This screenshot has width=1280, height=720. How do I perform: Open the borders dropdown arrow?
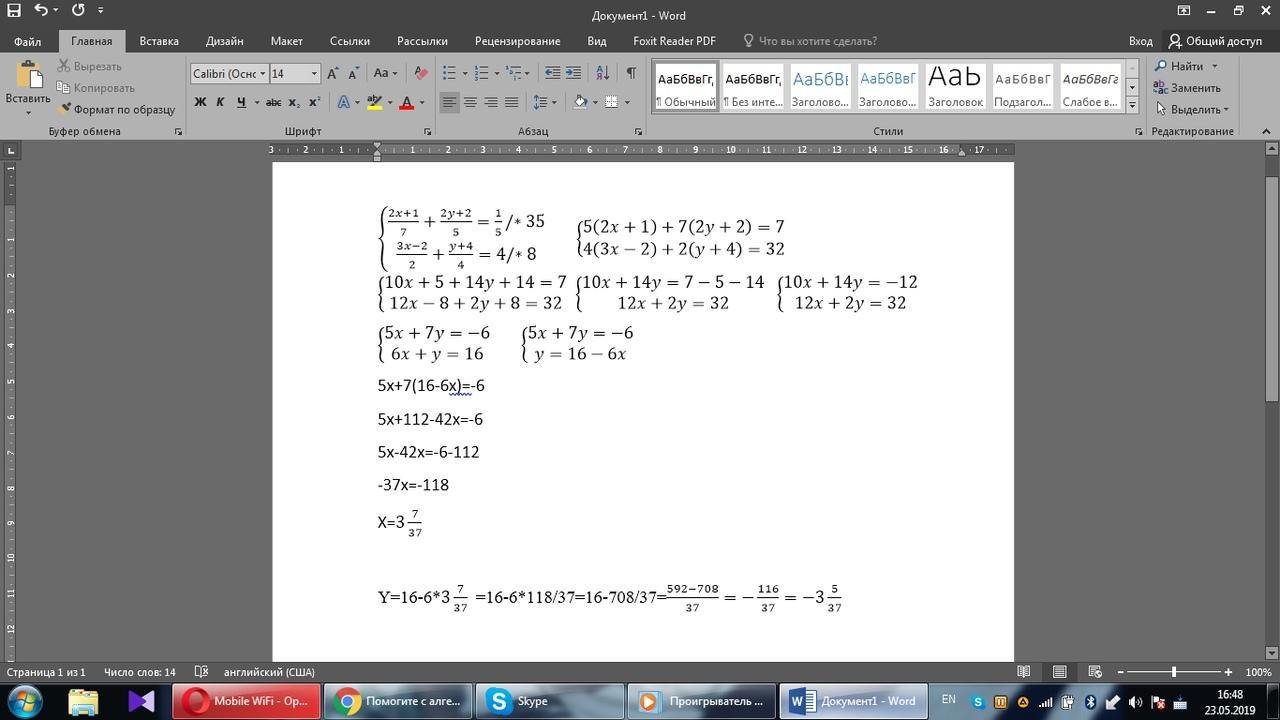click(626, 102)
